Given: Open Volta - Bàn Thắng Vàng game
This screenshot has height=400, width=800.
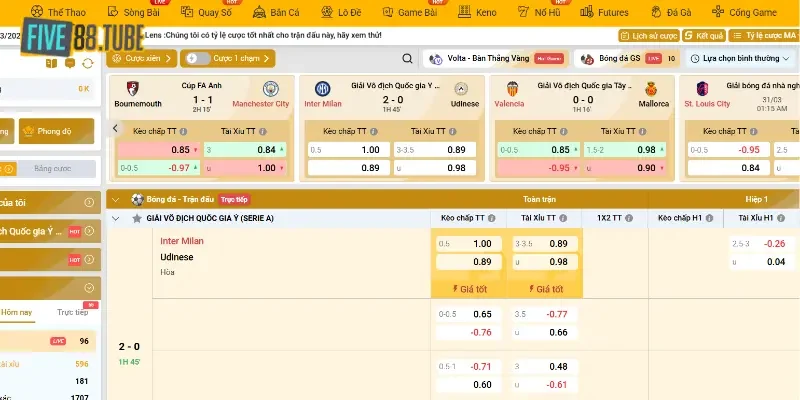Looking at the screenshot, I should [x=496, y=58].
